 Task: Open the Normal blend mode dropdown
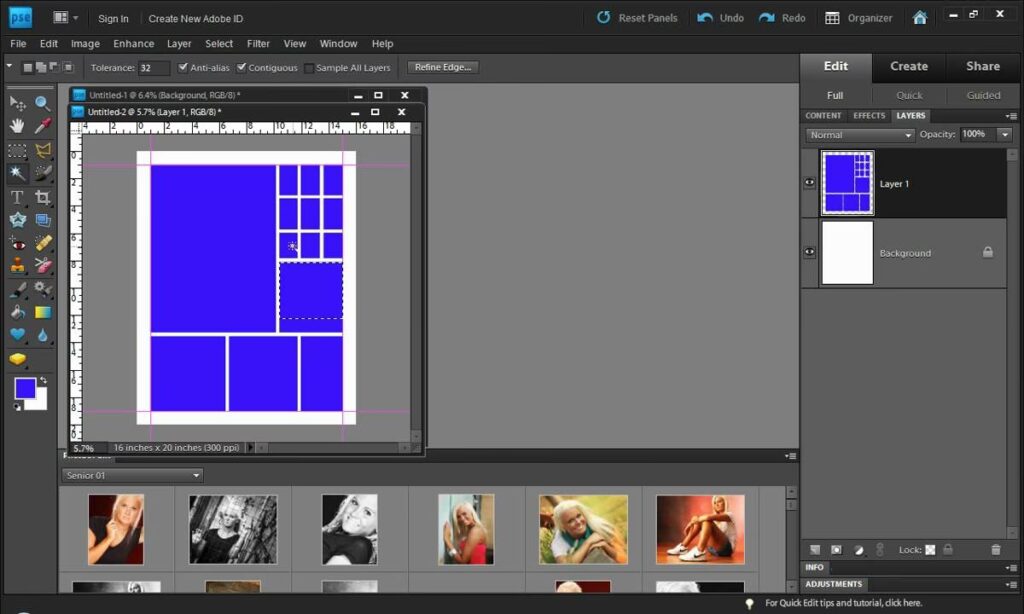(860, 135)
